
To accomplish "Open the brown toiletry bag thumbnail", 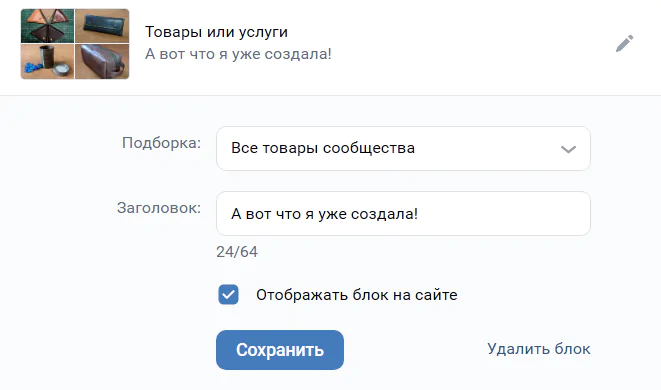I will pos(102,62).
